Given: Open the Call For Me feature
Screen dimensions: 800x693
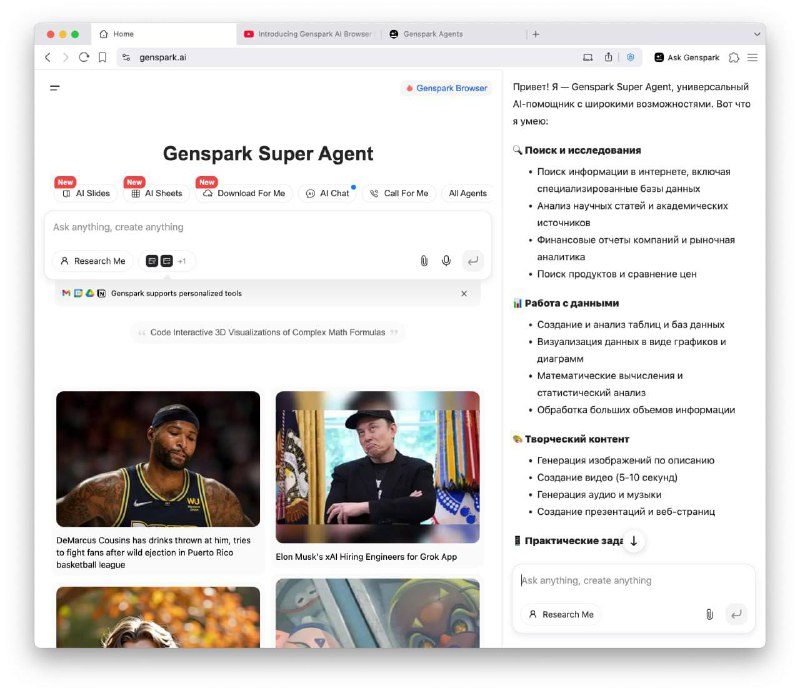Looking at the screenshot, I should coord(399,193).
